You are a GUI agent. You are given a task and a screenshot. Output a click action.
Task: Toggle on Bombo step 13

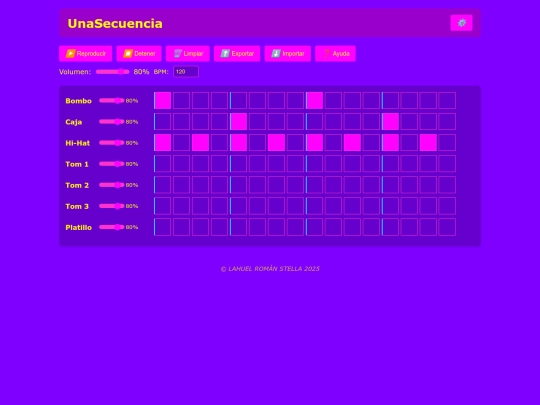click(x=390, y=101)
